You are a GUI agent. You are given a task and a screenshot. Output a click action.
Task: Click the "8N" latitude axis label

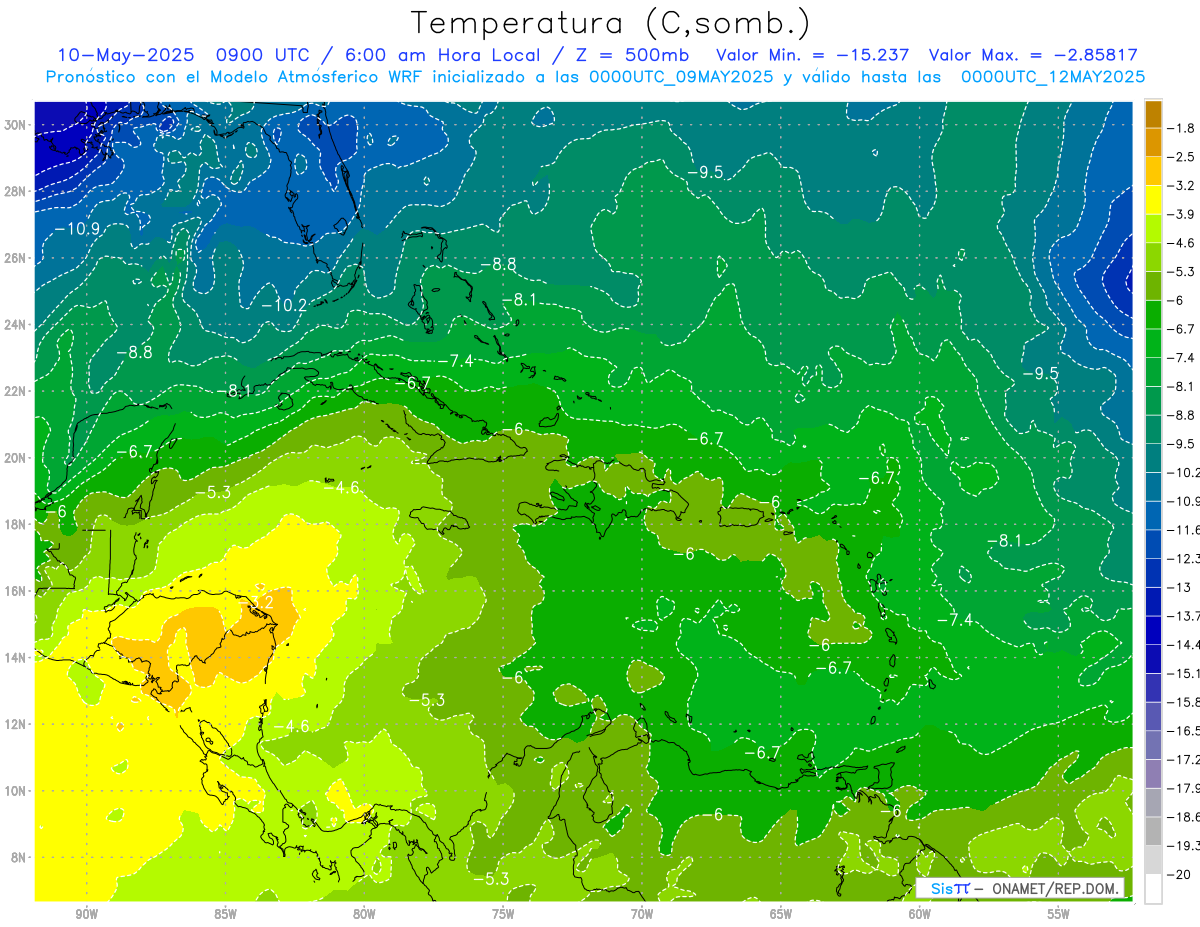point(20,857)
